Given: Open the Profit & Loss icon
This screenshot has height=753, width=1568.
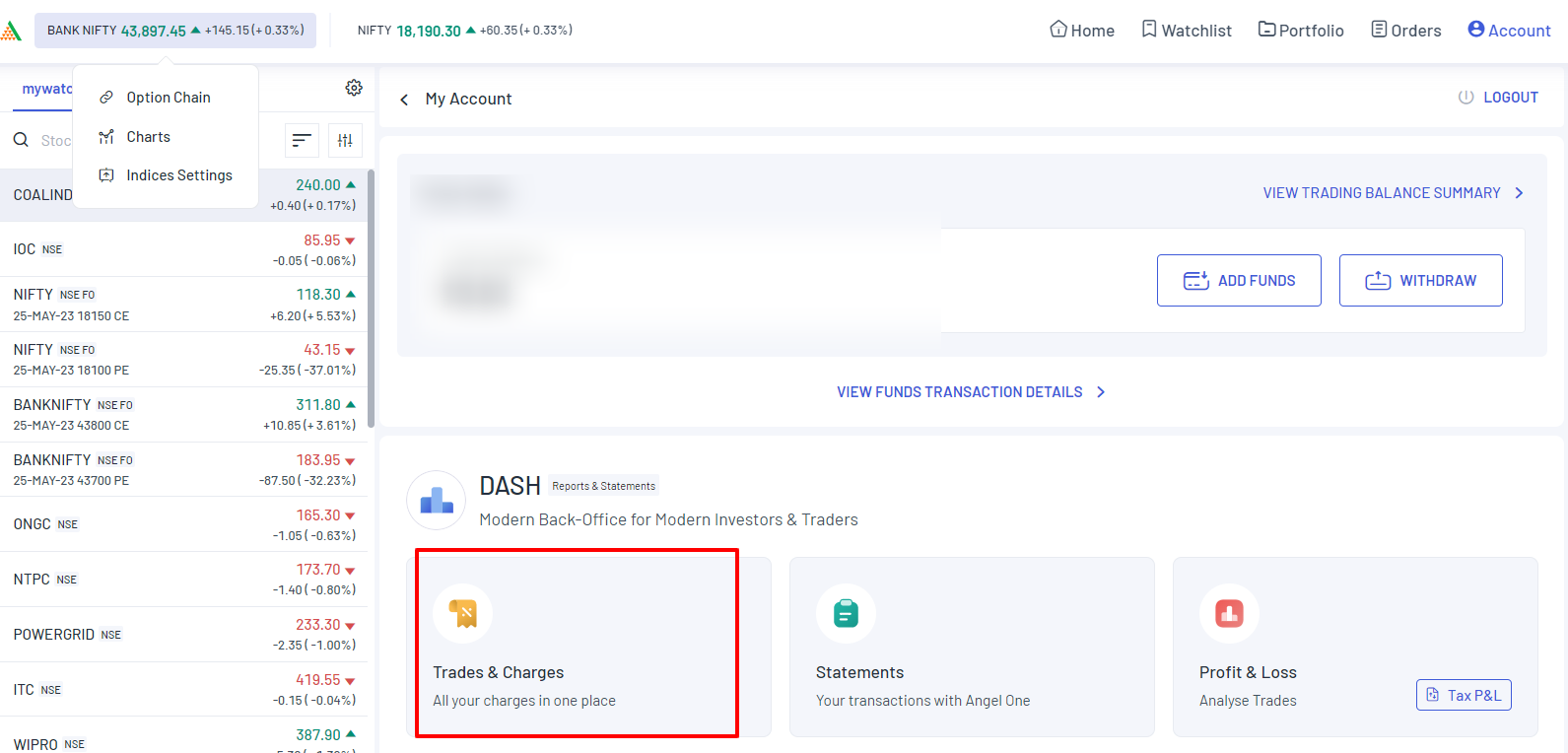Looking at the screenshot, I should click(x=1229, y=613).
